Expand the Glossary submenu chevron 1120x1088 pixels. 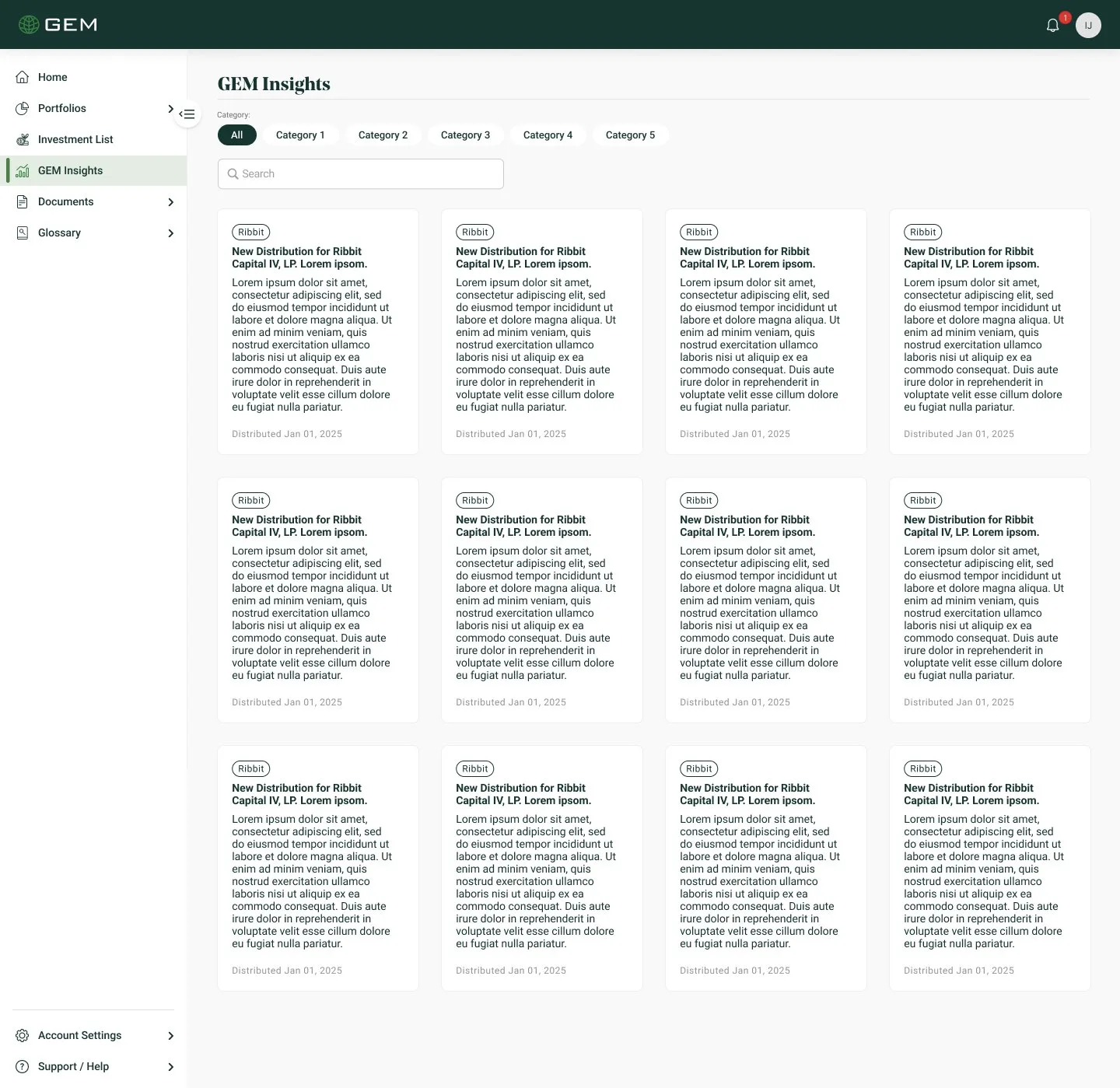170,233
